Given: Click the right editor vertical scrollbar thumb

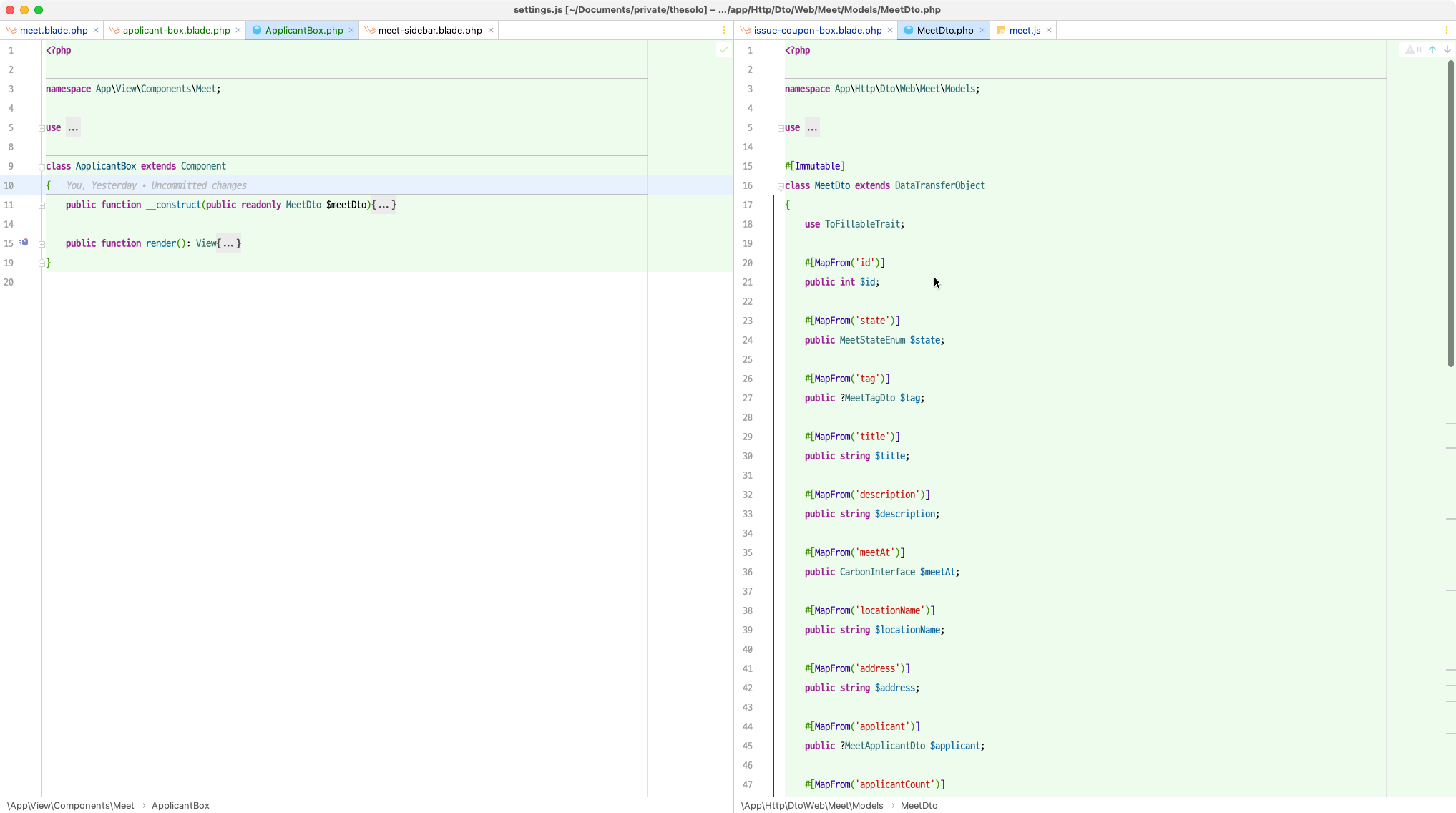Looking at the screenshot, I should [1450, 215].
